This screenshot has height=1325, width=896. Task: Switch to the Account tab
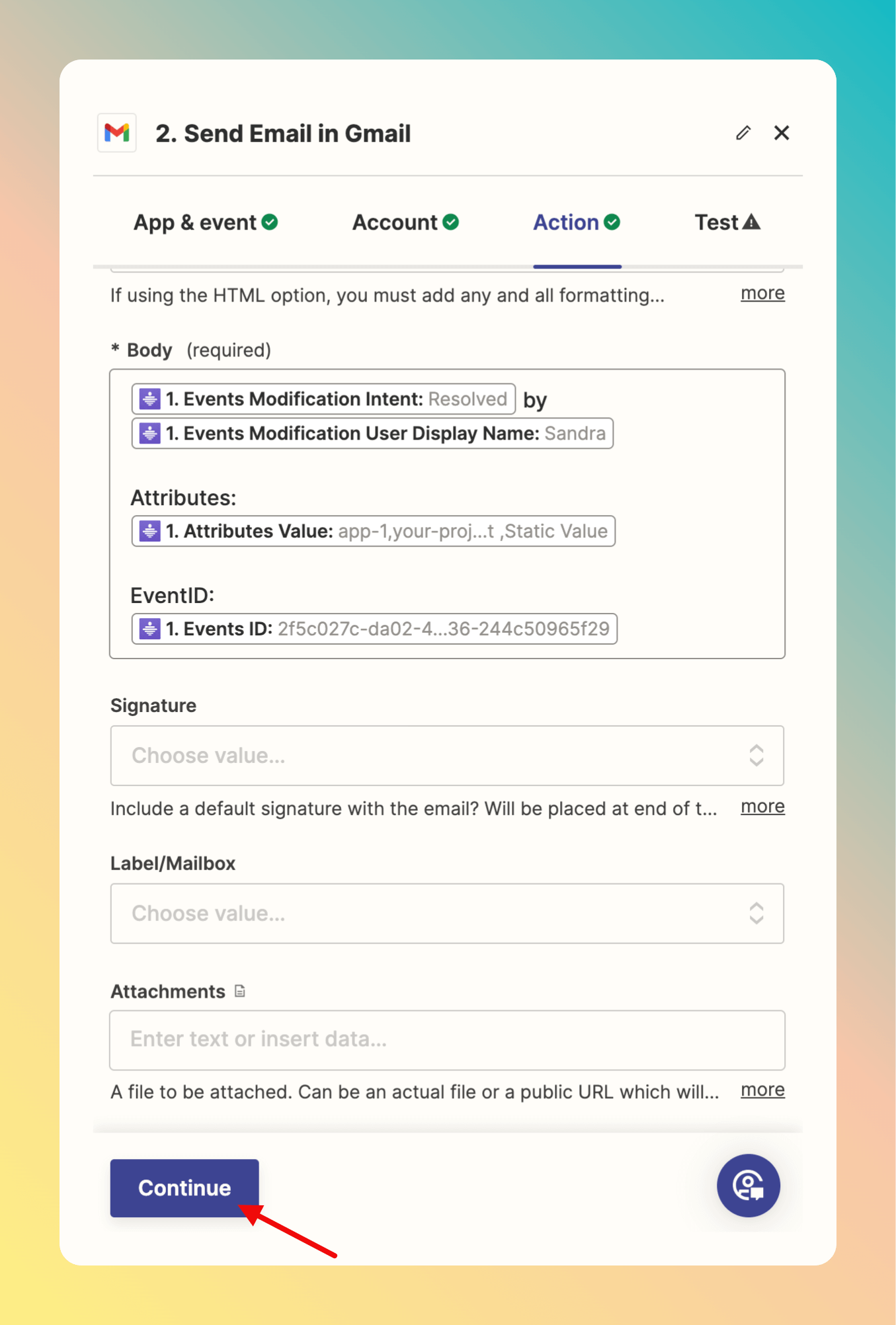pos(405,222)
